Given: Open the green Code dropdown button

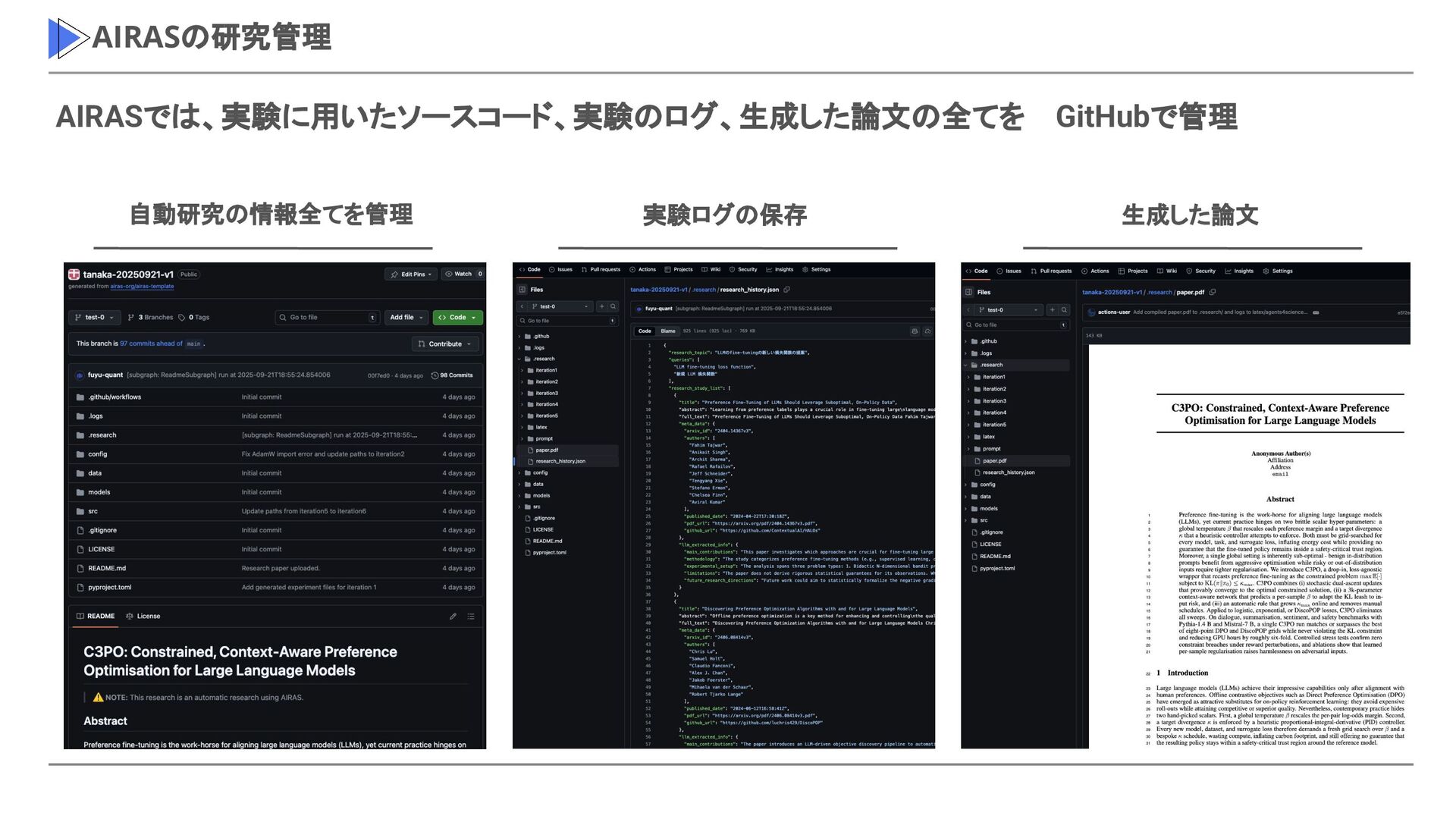Looking at the screenshot, I should point(457,318).
